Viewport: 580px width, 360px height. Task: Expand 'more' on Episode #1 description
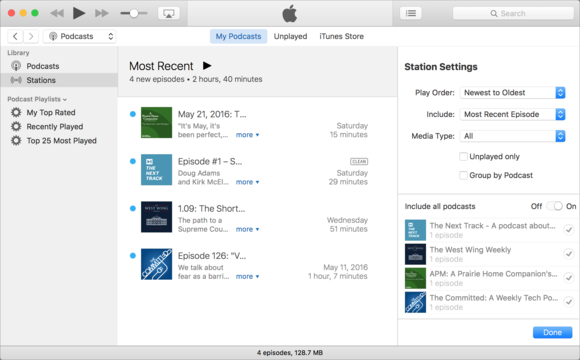[247, 182]
